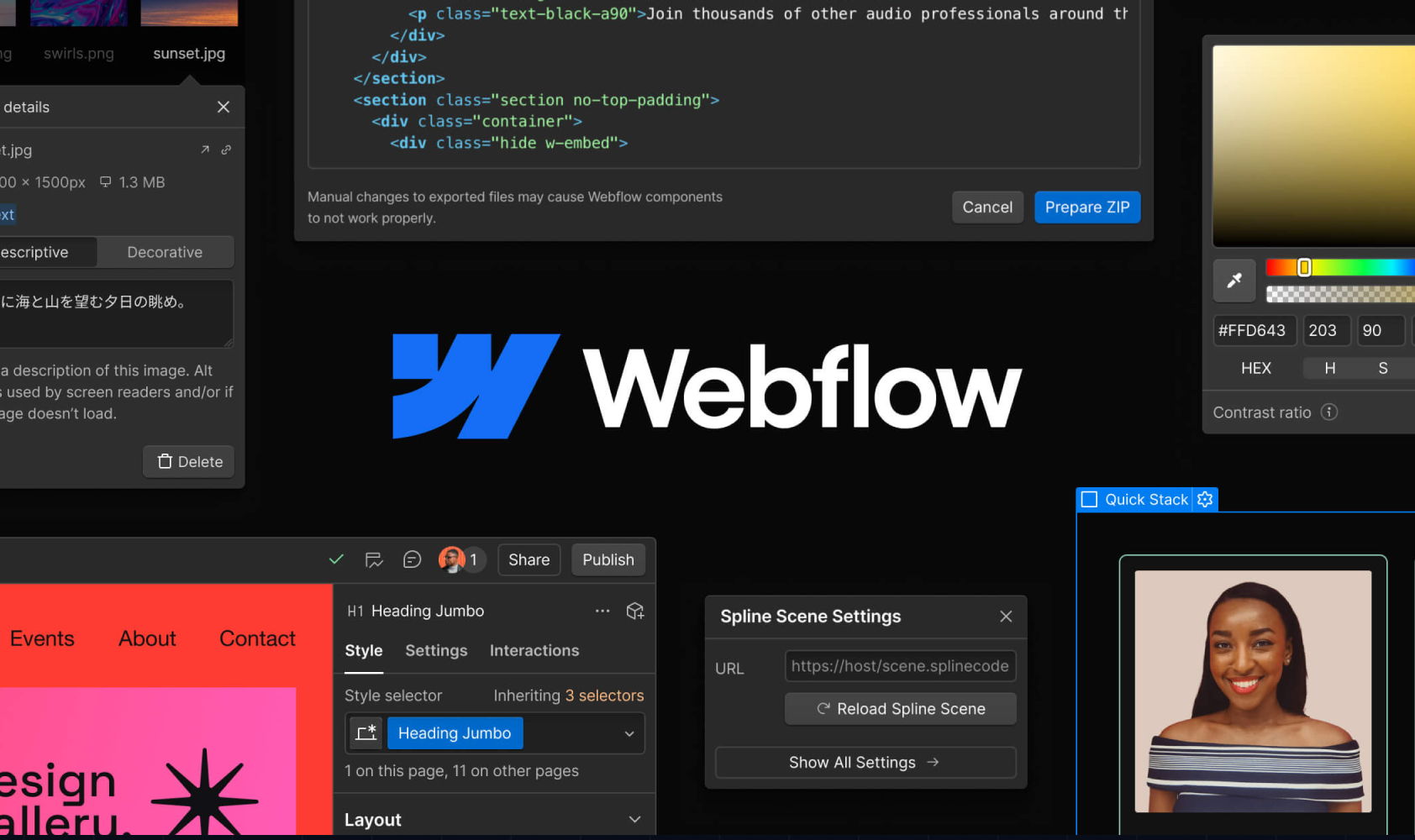
Task: Open the Events nav link
Action: coord(42,638)
